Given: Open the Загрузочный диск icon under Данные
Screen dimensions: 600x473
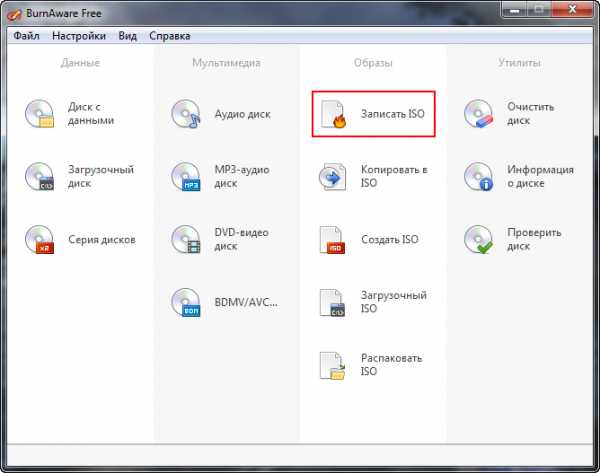Looking at the screenshot, I should click(x=39, y=176).
